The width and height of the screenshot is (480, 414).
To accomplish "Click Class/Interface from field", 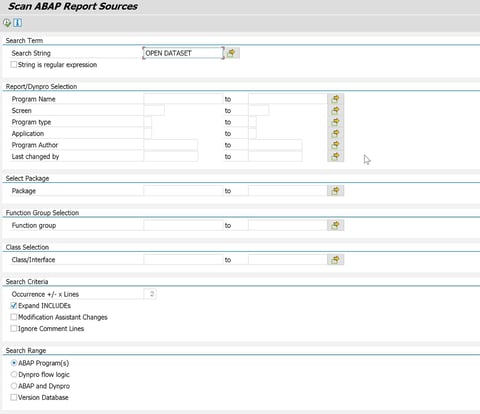I will pyautogui.click(x=183, y=260).
